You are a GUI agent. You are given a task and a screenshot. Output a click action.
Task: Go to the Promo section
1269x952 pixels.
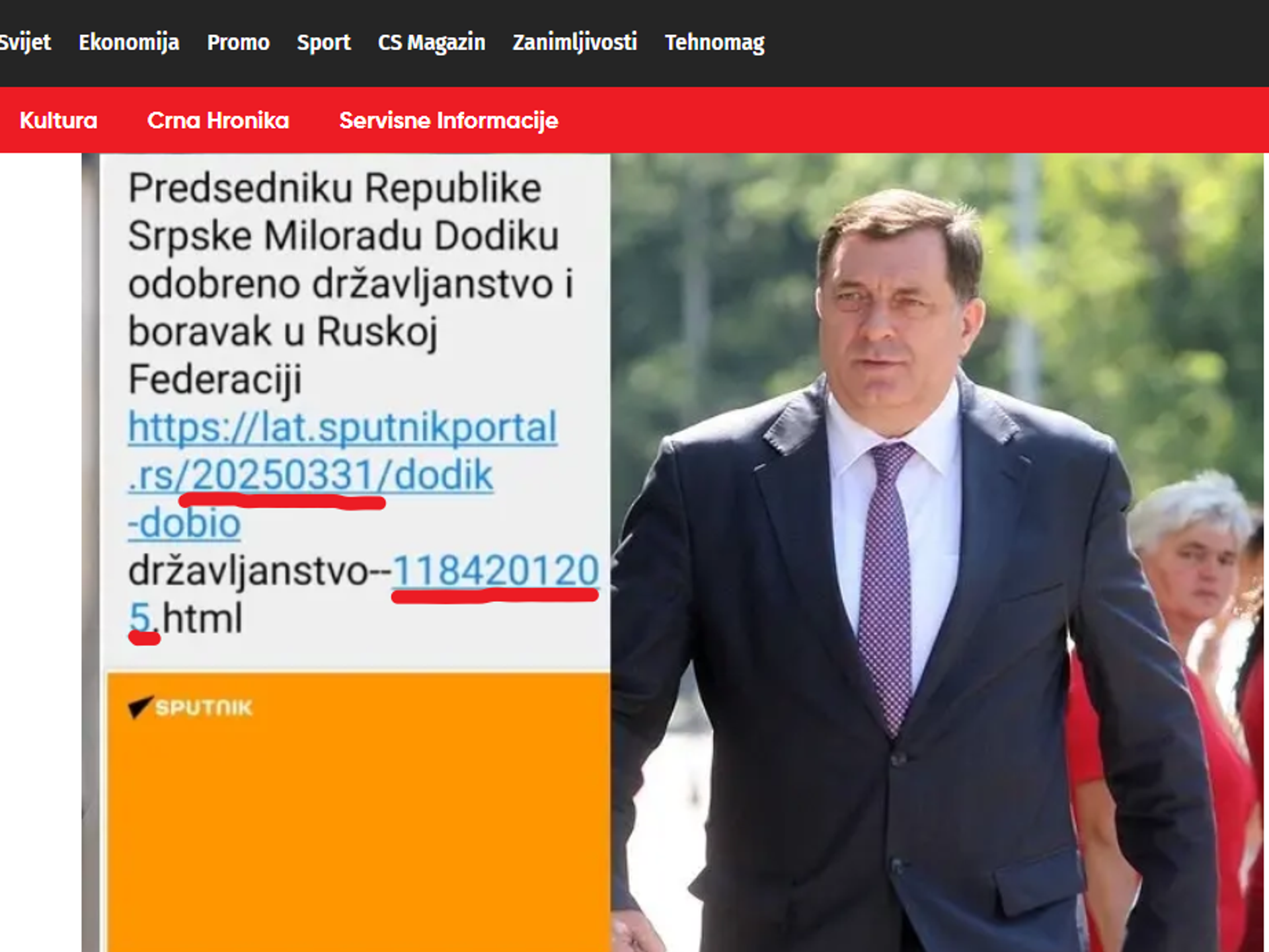point(239,42)
